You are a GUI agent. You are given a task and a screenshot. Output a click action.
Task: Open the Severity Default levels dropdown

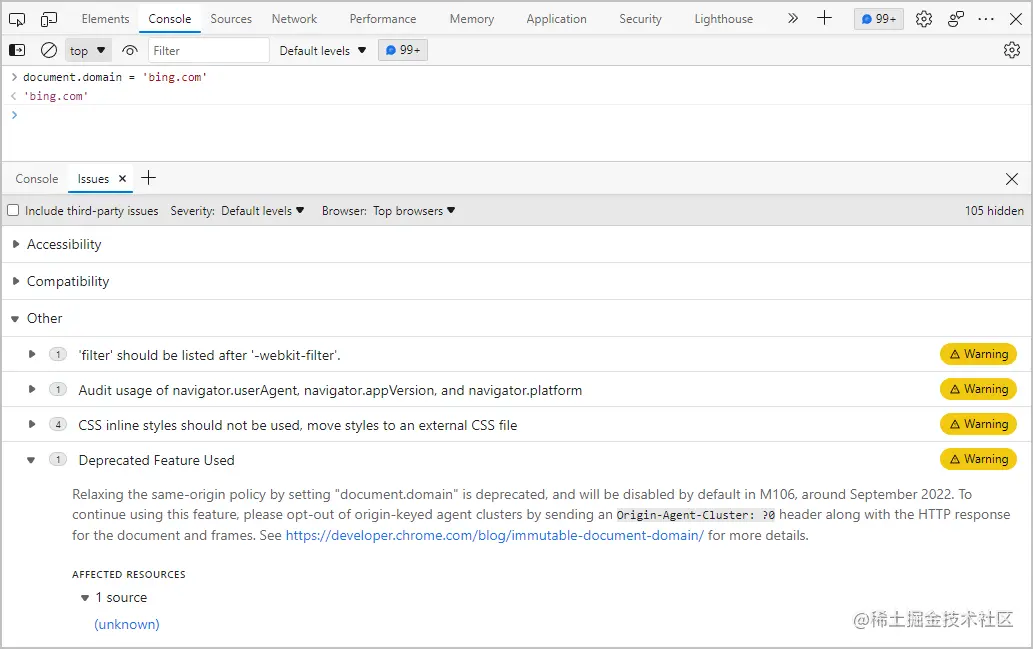(262, 211)
